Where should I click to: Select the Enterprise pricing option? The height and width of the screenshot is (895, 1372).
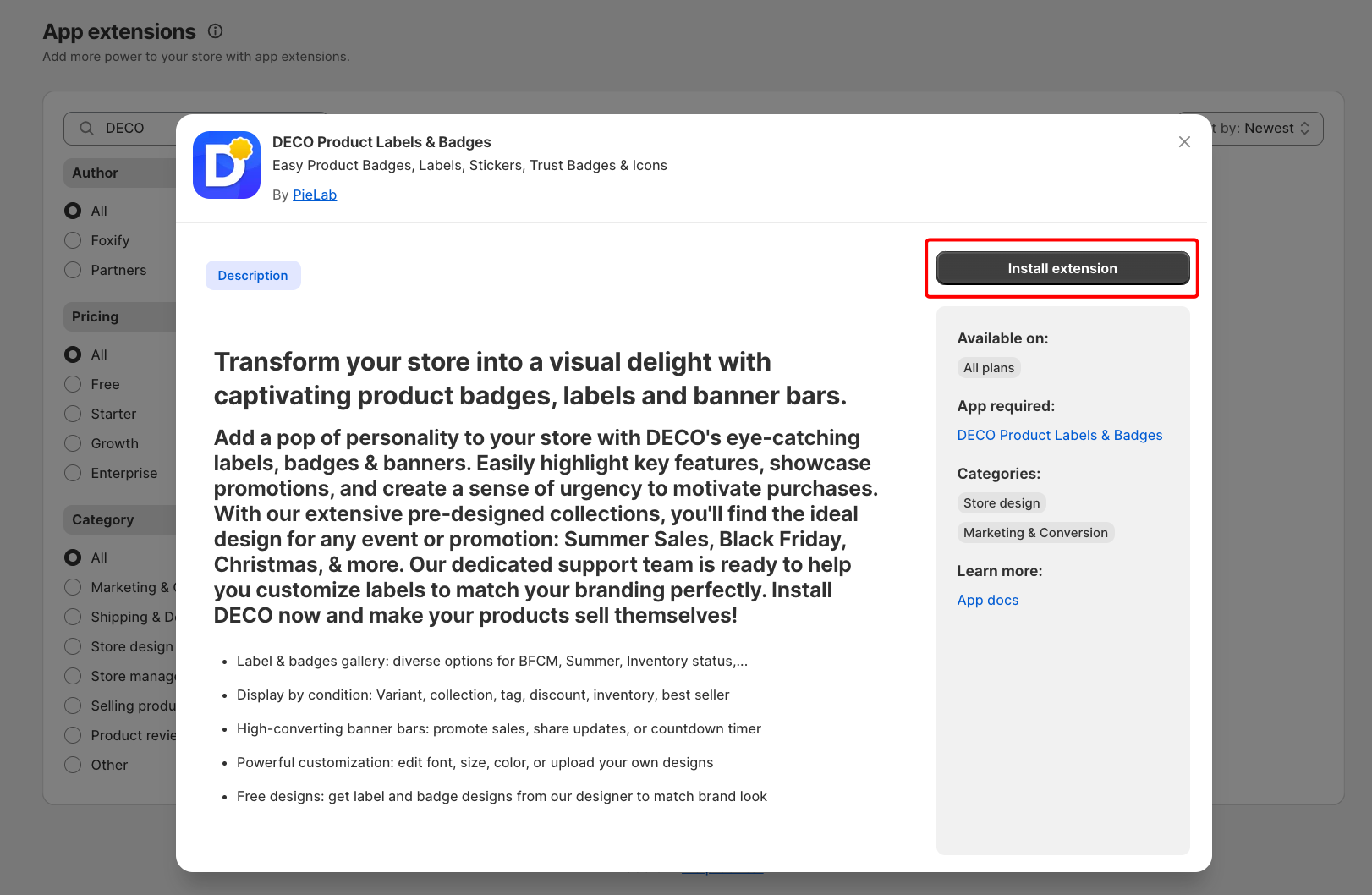tap(74, 473)
